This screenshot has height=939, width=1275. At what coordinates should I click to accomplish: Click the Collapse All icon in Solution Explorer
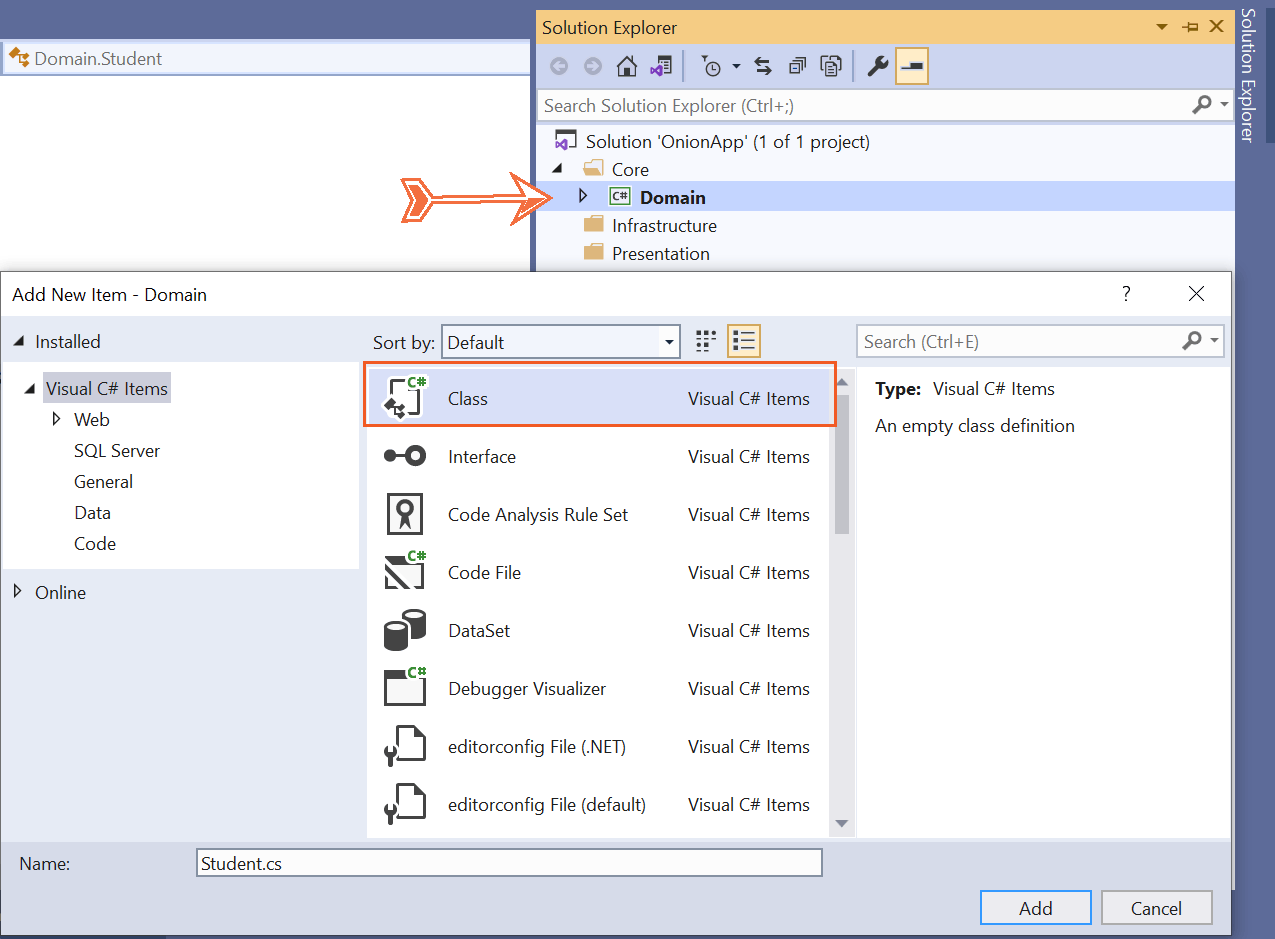coord(797,67)
